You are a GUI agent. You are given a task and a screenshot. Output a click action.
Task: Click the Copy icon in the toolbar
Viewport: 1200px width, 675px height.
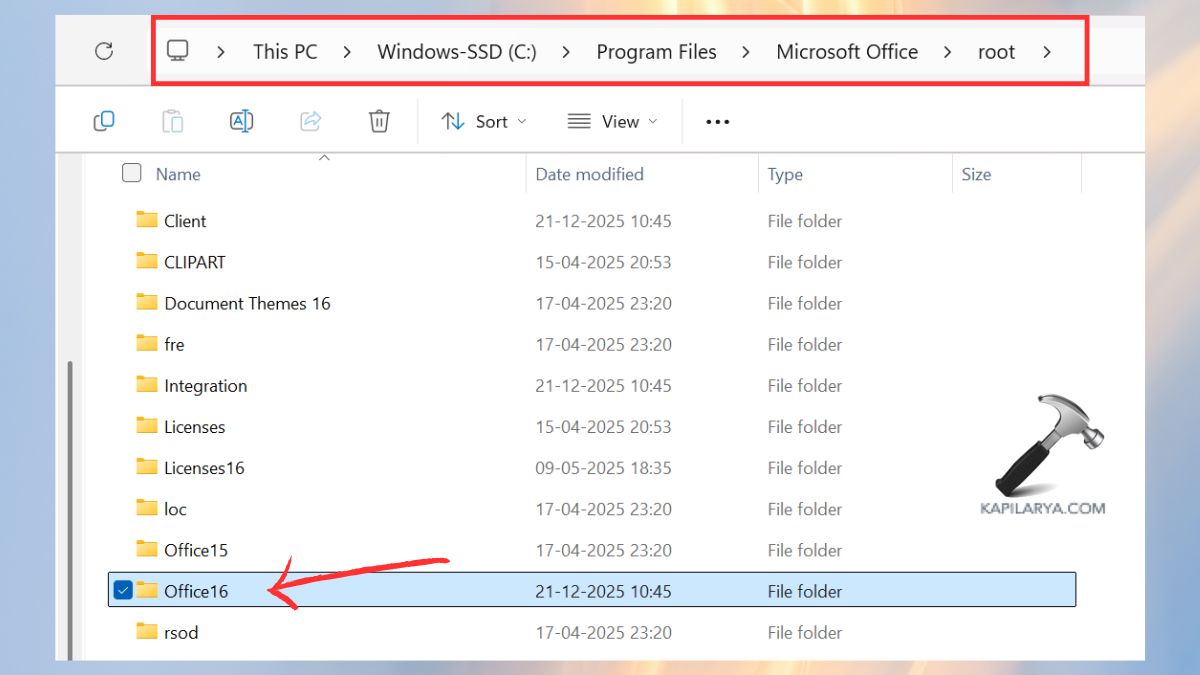click(x=103, y=120)
